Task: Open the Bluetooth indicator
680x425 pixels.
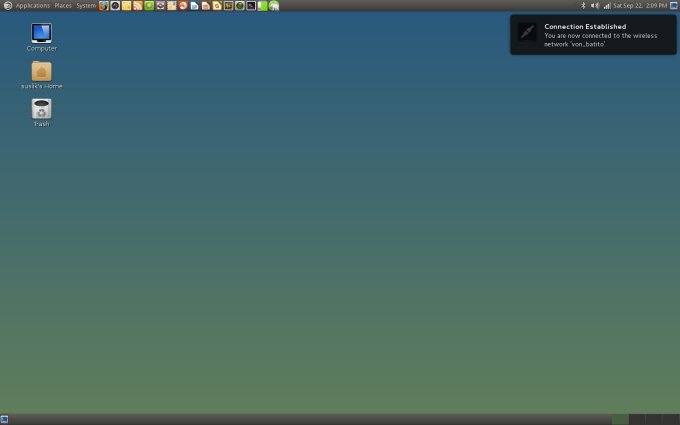Action: [x=583, y=6]
